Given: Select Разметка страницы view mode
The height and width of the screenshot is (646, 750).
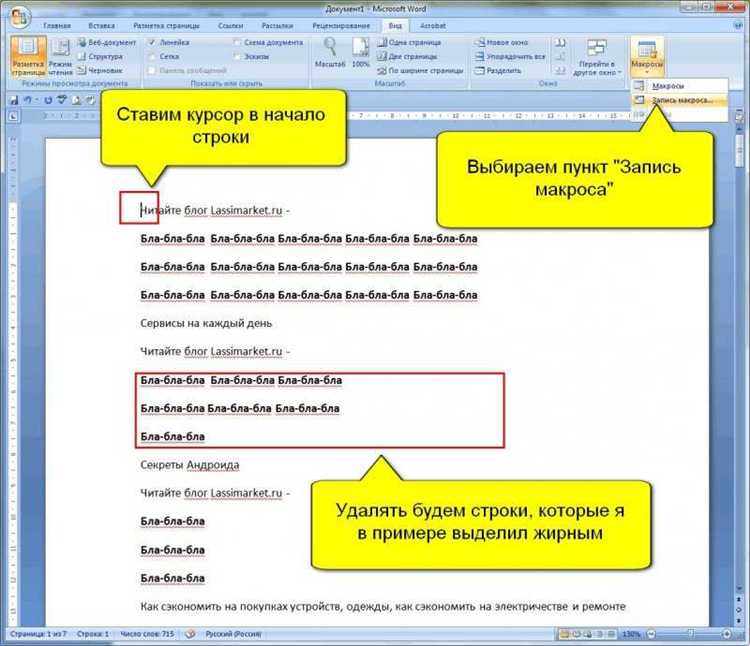Looking at the screenshot, I should 28,56.
